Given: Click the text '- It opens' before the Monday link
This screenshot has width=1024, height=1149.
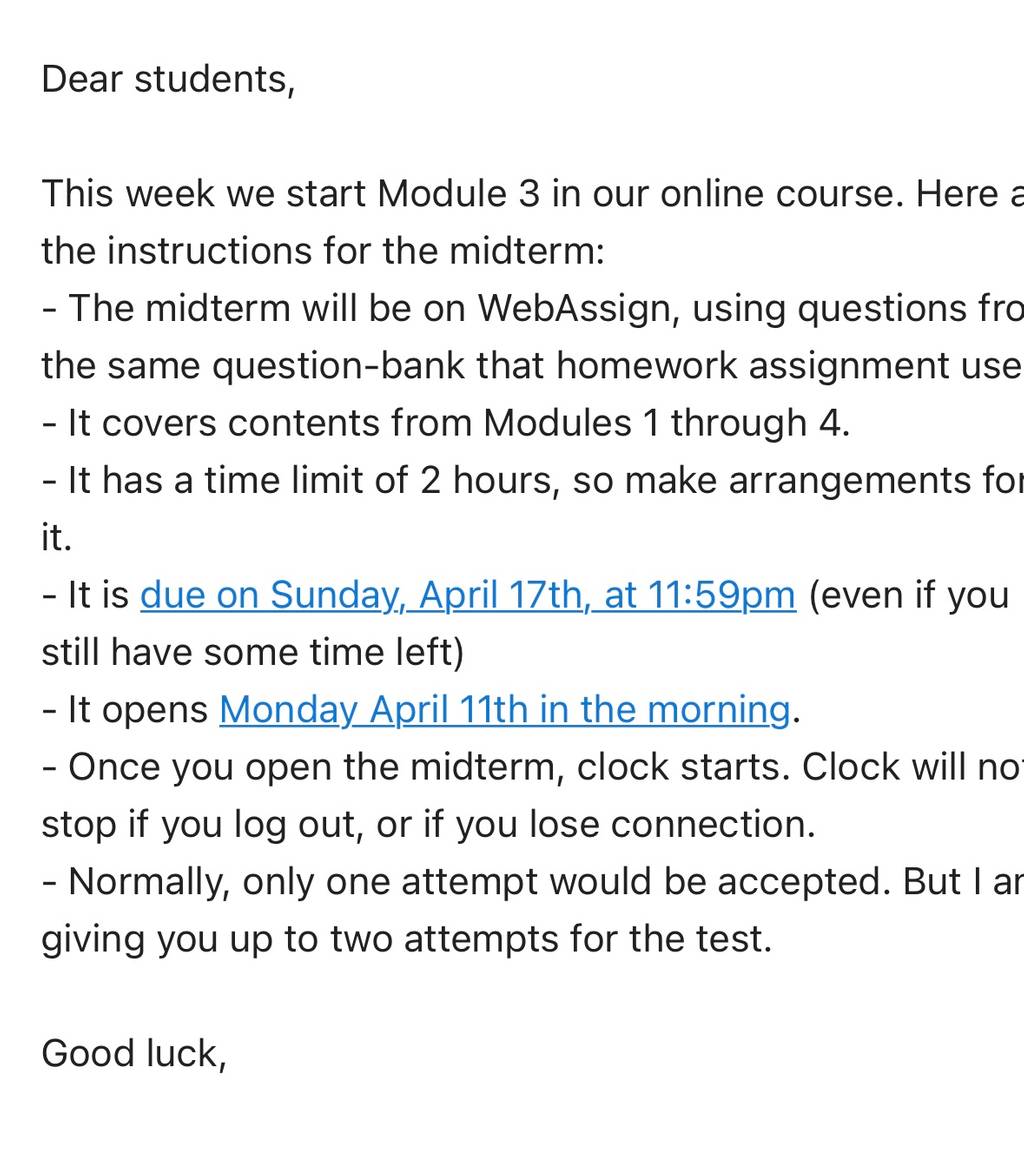Looking at the screenshot, I should (x=125, y=710).
